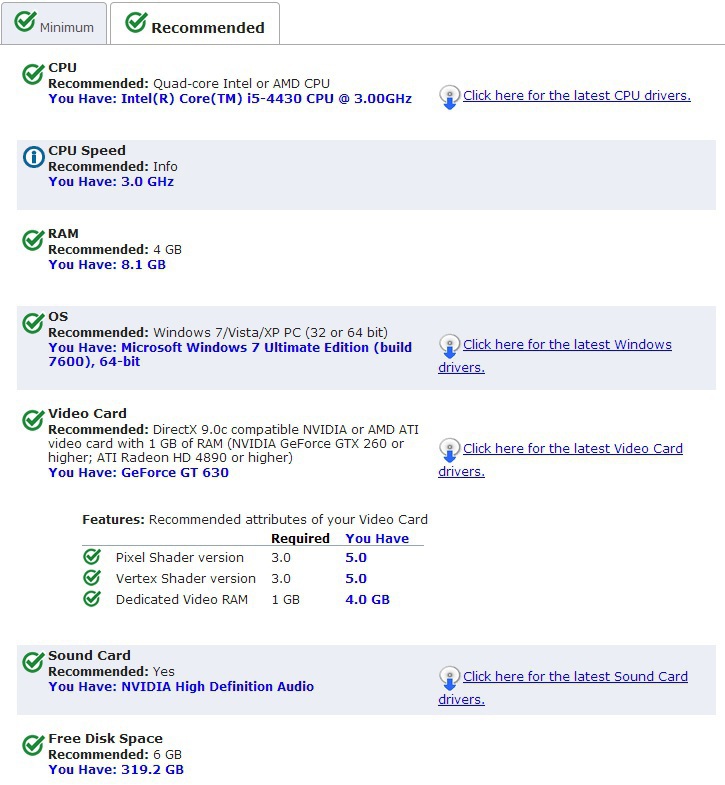Click the blue info icon beside CPU Speed
This screenshot has height=785, width=725.
pos(33,156)
